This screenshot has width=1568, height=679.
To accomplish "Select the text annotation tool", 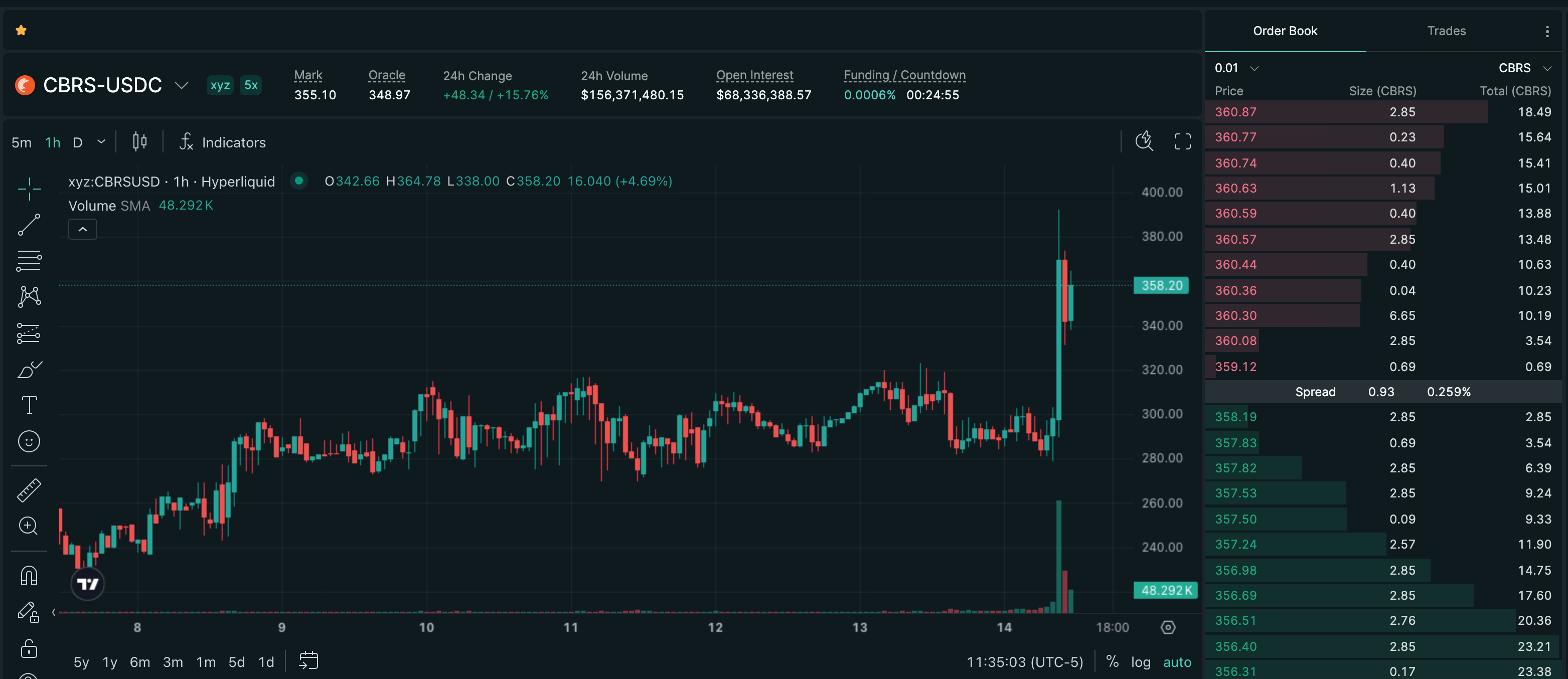I will [x=29, y=405].
